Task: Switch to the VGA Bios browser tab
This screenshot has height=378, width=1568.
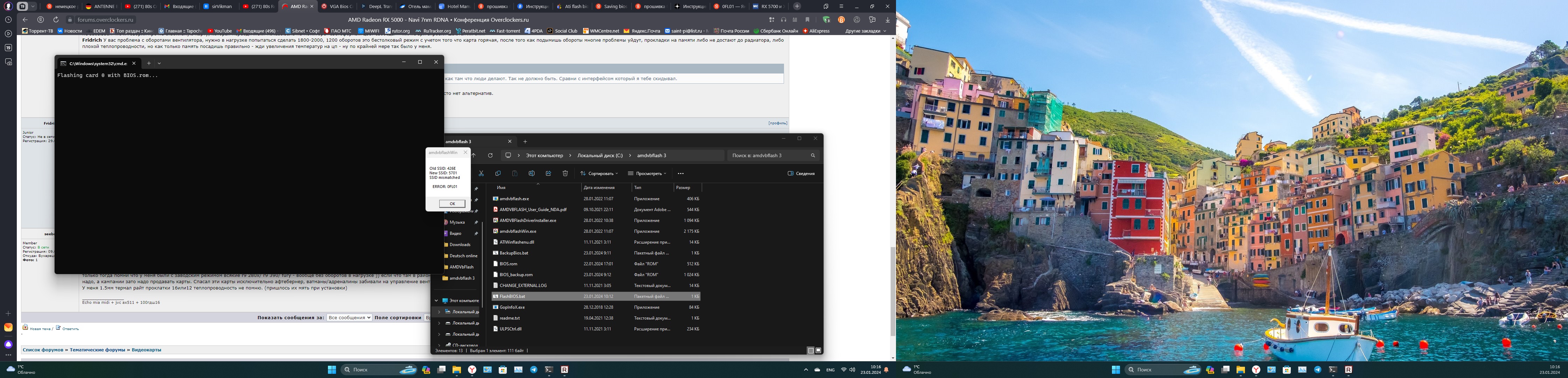Action: tap(337, 6)
